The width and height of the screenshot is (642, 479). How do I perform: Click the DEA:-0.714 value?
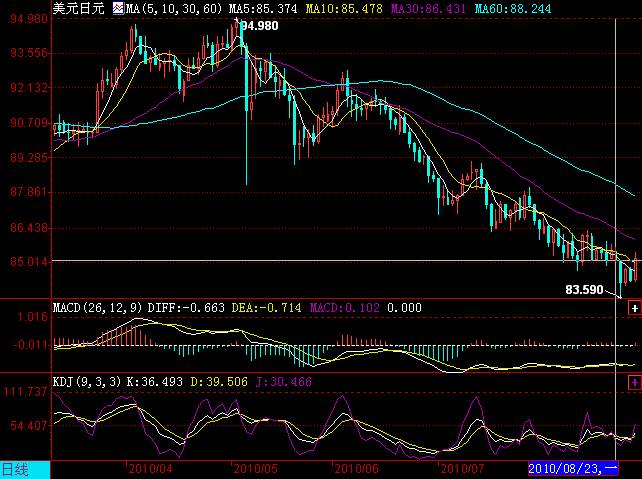click(x=267, y=308)
